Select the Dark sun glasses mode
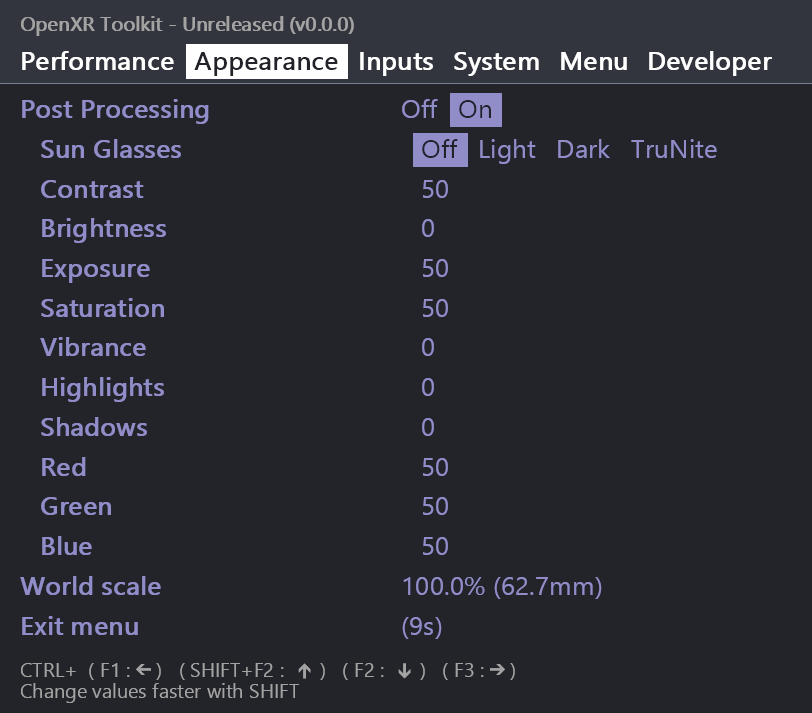Image resolution: width=812 pixels, height=713 pixels. coord(583,149)
